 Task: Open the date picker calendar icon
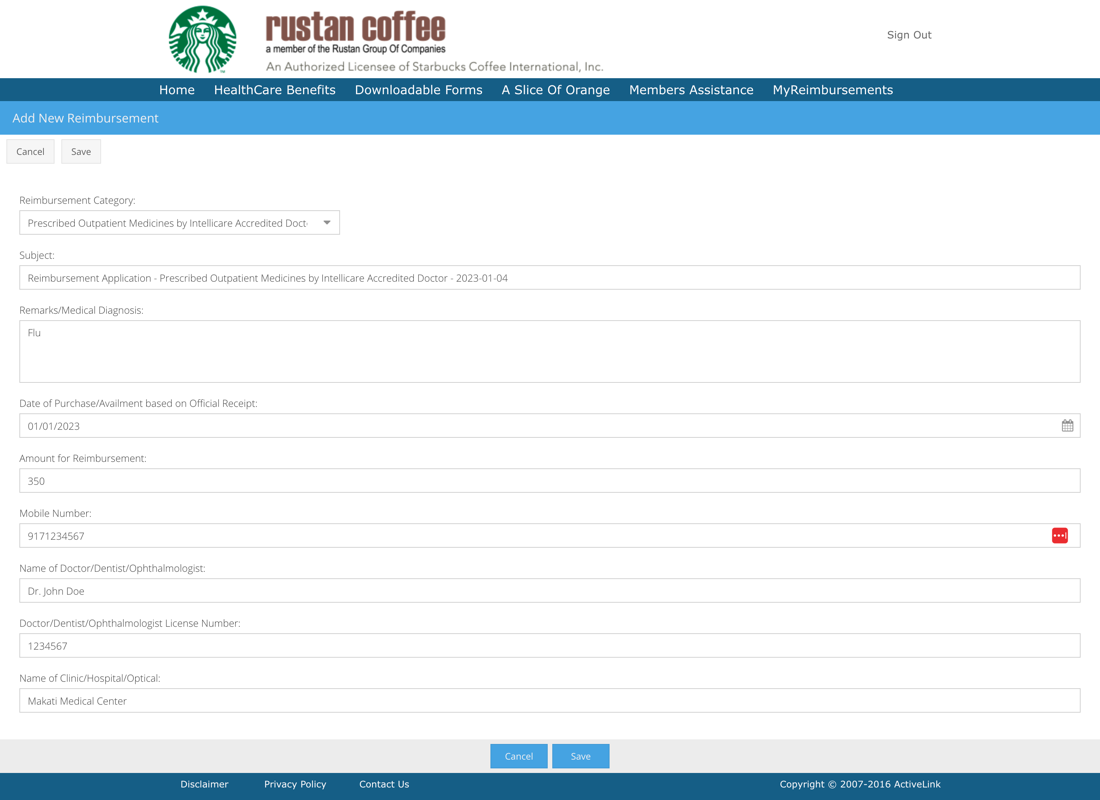1067,426
